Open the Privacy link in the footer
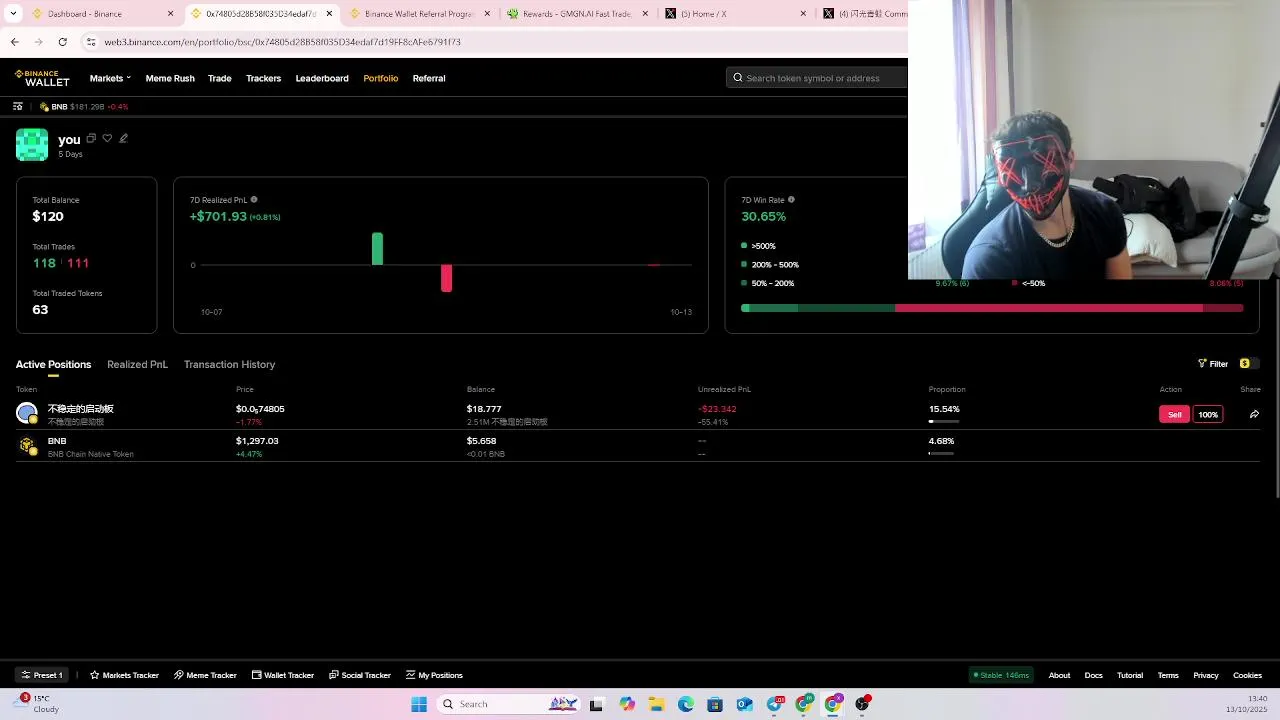This screenshot has width=1280, height=720. click(x=1206, y=675)
